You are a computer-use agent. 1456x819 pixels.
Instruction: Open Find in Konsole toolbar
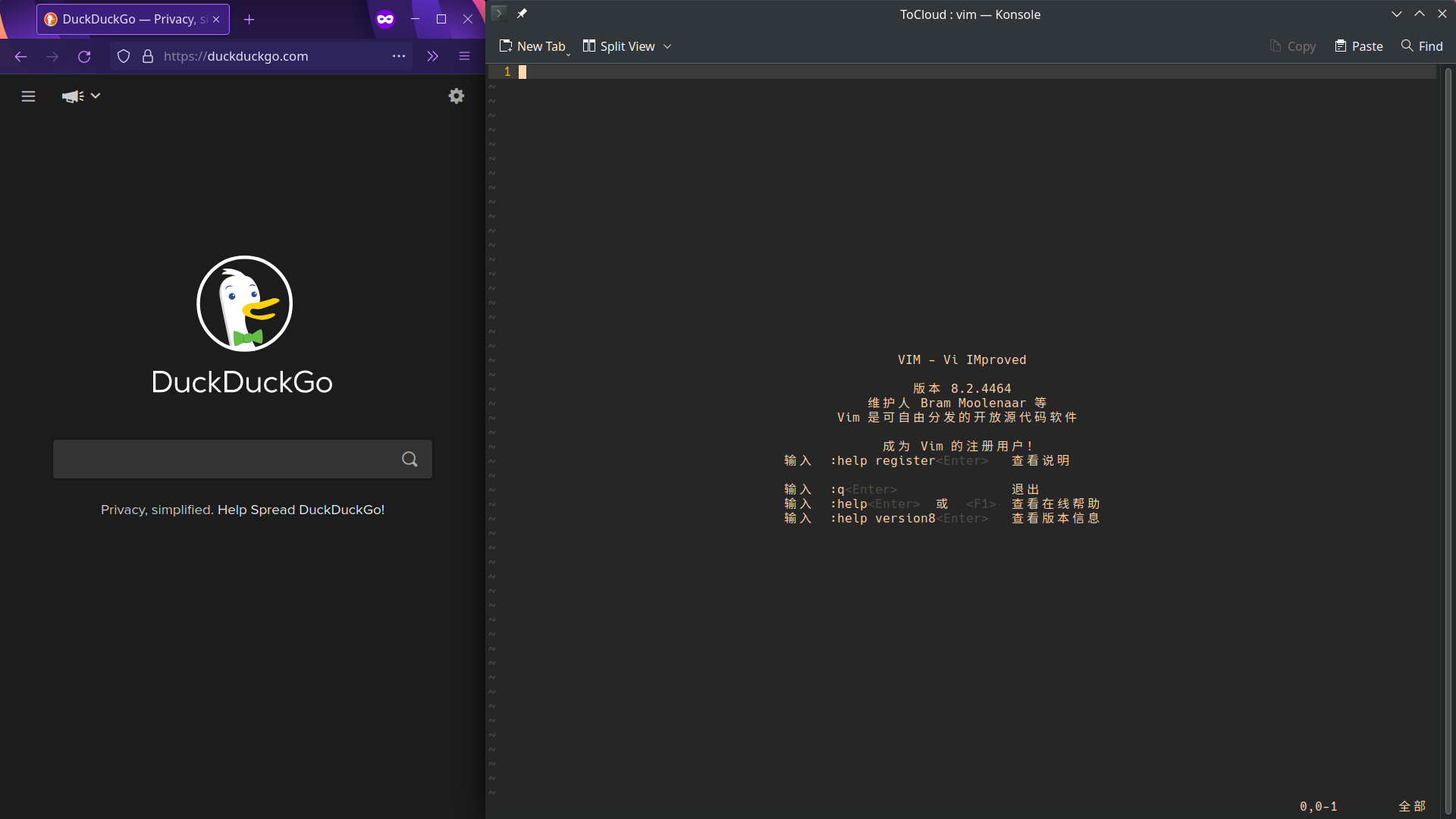[x=1422, y=46]
